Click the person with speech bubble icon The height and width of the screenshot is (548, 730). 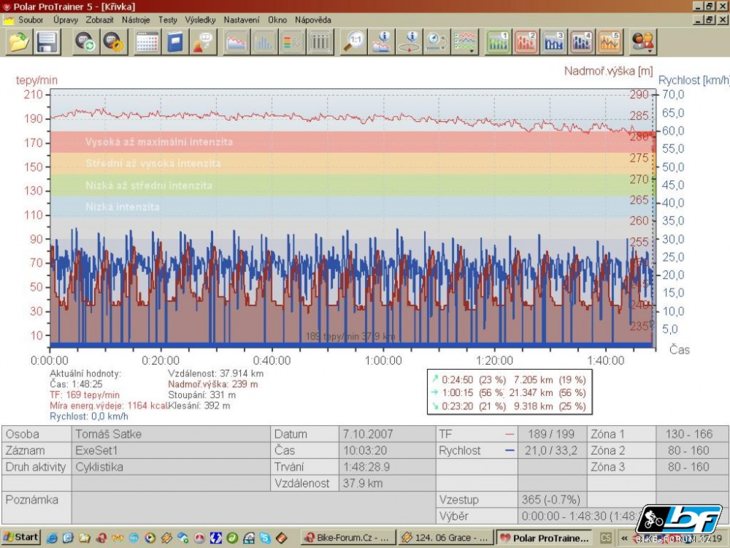tap(203, 41)
